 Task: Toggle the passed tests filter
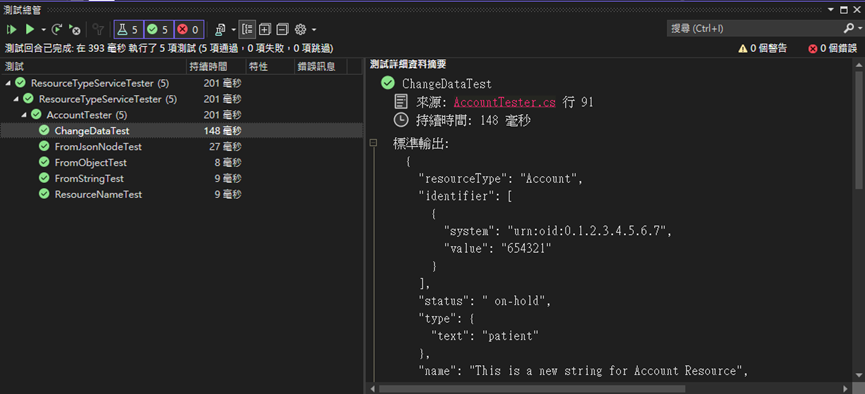point(159,29)
